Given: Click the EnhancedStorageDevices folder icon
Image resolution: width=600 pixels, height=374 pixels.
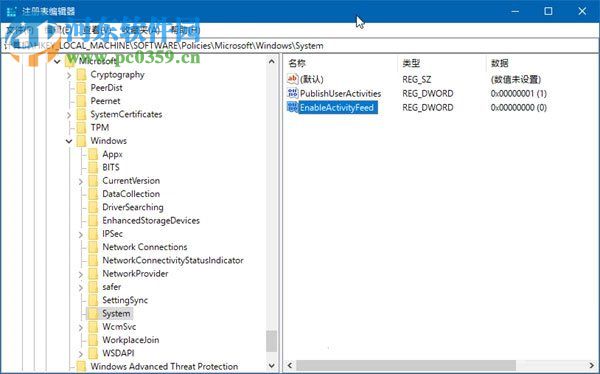Looking at the screenshot, I should [93, 220].
